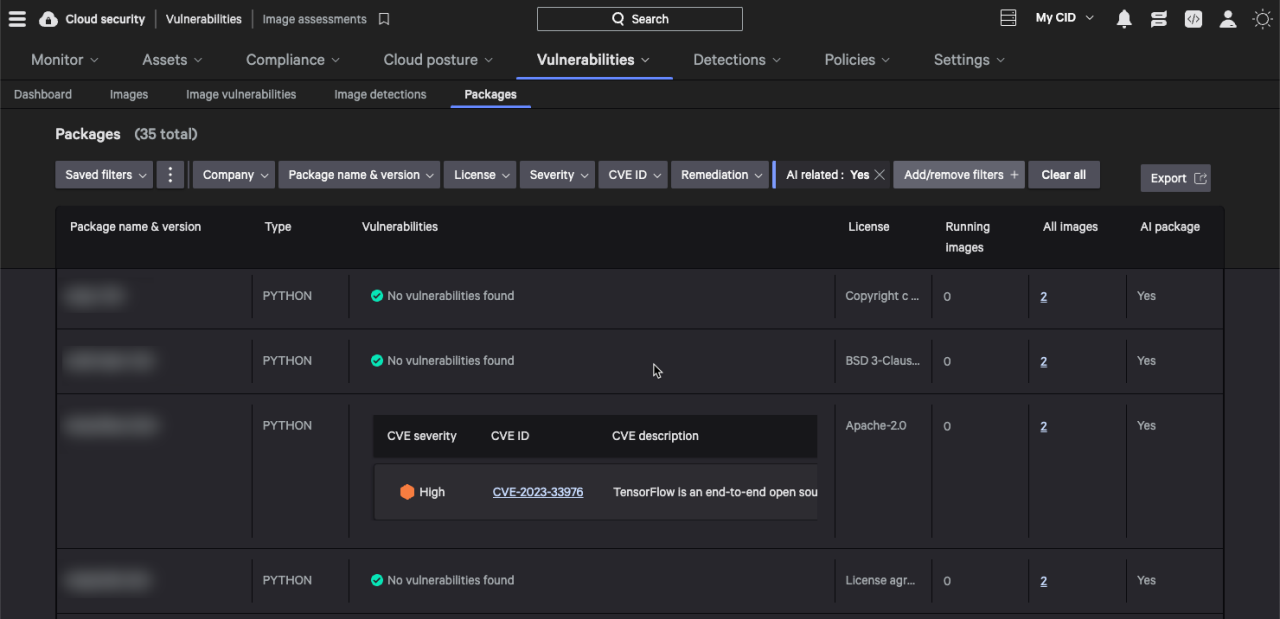The width and height of the screenshot is (1280, 619).
Task: Open the Saved filters dropdown
Action: click(104, 175)
